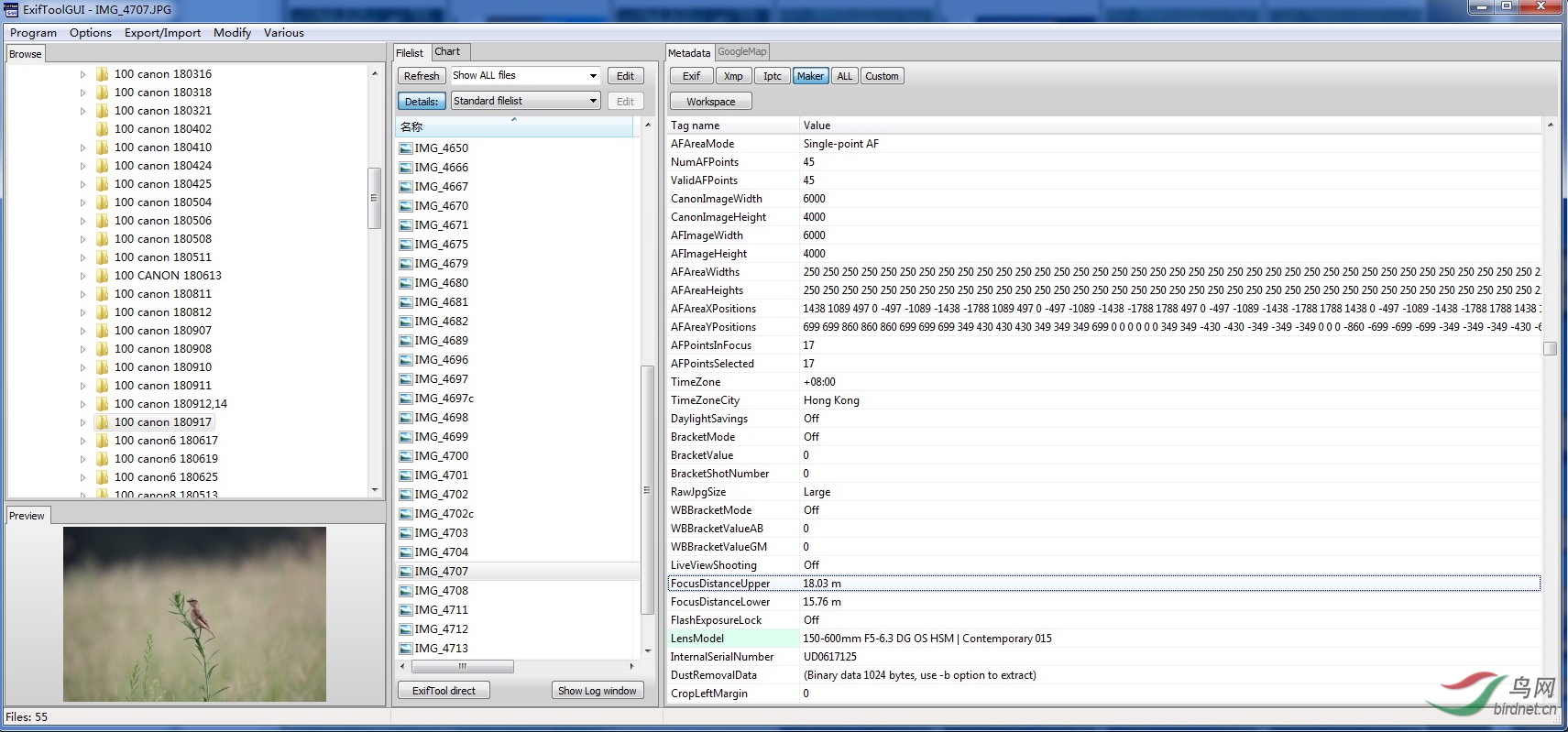Click the image file icon for IMG_4650
The image size is (1568, 732).
[406, 148]
